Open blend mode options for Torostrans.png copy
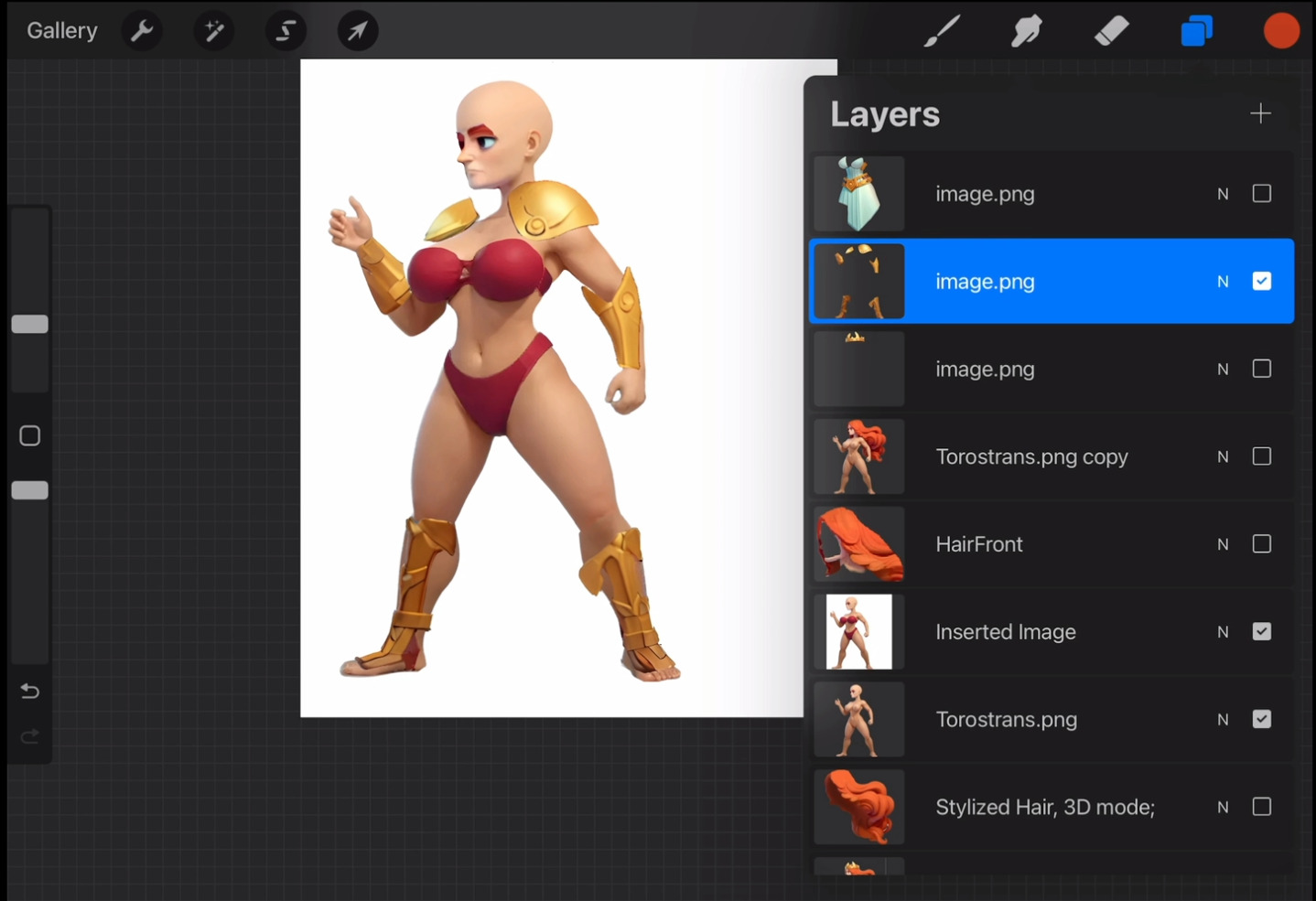 pyautogui.click(x=1223, y=456)
